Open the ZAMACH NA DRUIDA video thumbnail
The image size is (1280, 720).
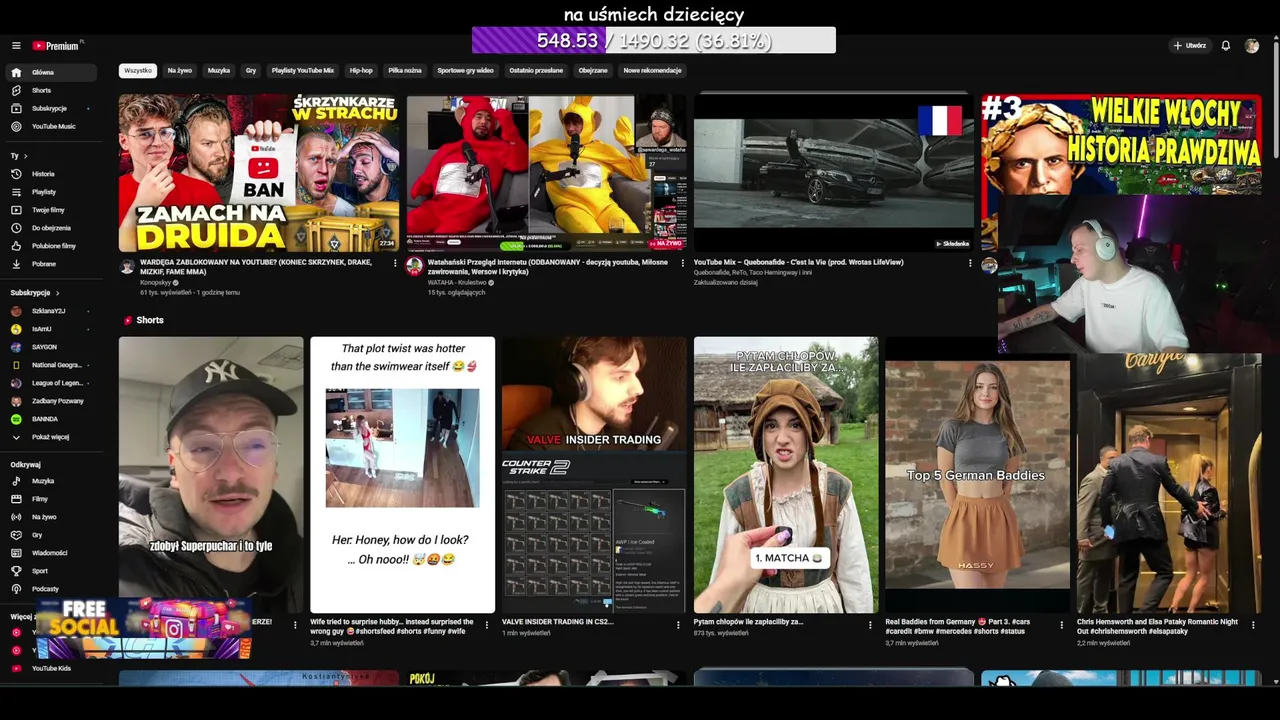[x=259, y=173]
